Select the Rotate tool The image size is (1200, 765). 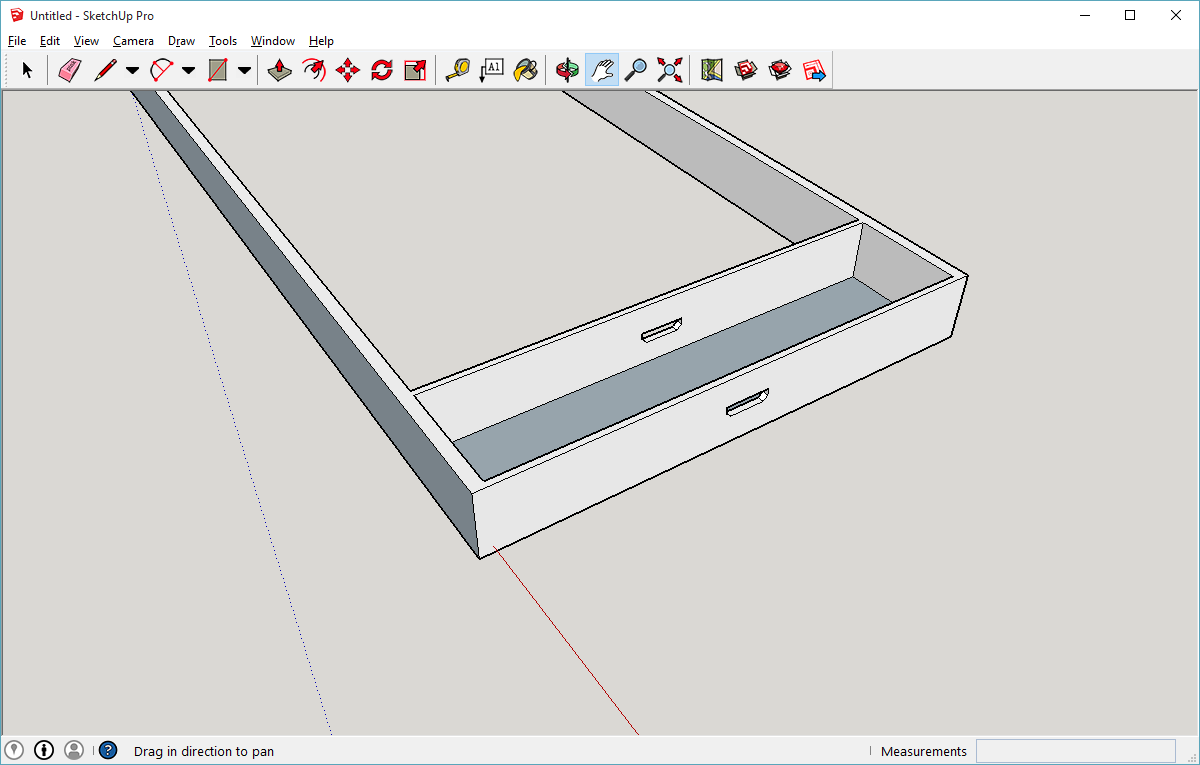pyautogui.click(x=382, y=70)
